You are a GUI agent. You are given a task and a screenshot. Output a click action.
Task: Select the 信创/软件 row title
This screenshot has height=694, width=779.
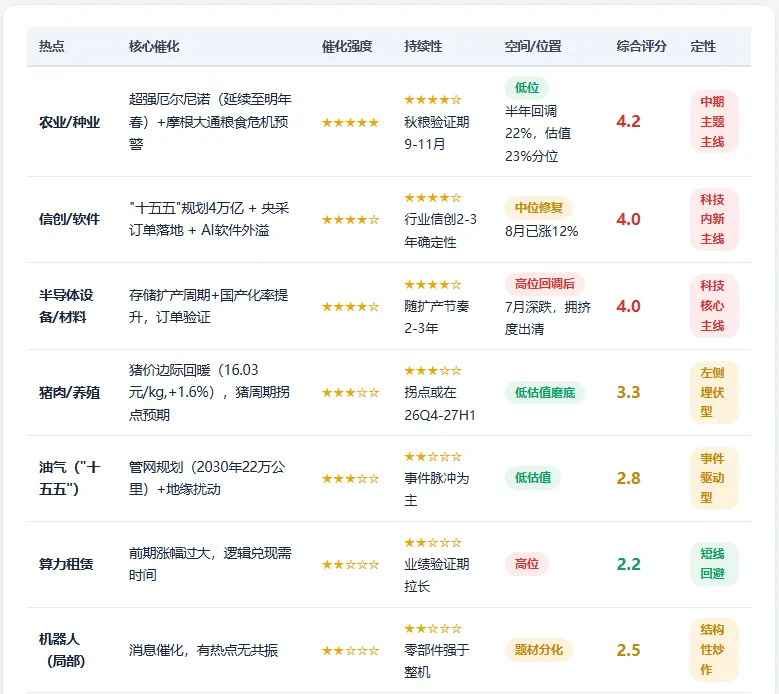pos(70,219)
